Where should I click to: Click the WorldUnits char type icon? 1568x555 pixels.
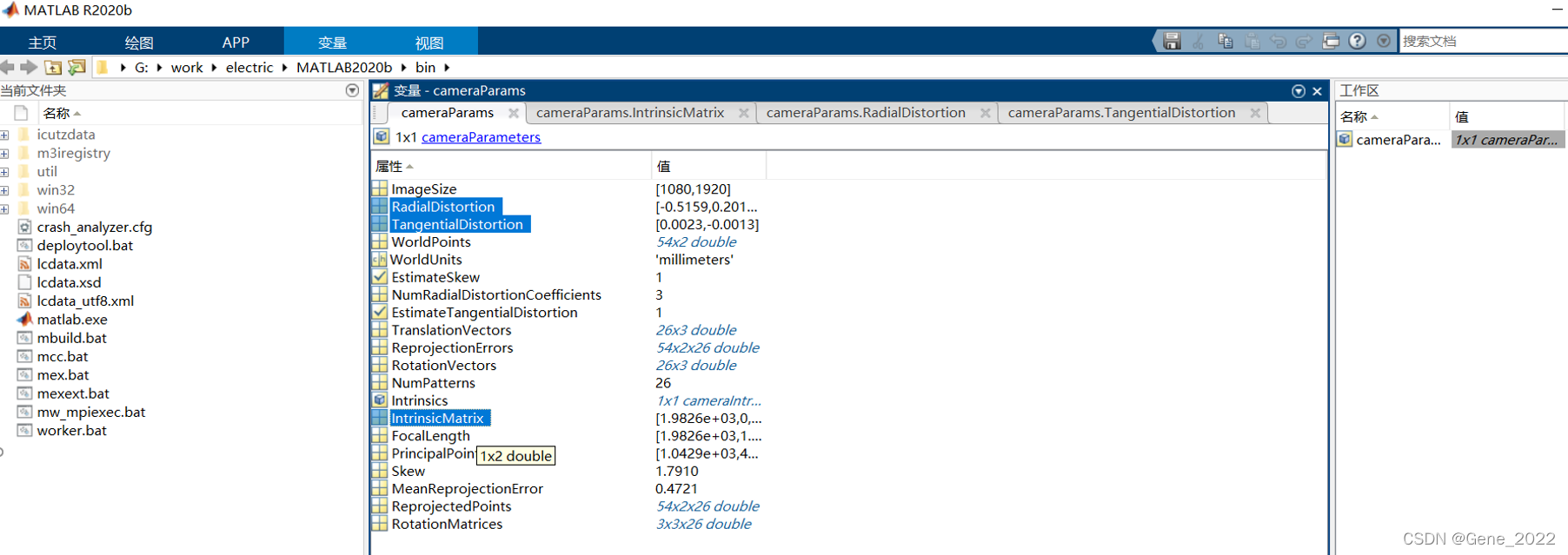pos(380,259)
